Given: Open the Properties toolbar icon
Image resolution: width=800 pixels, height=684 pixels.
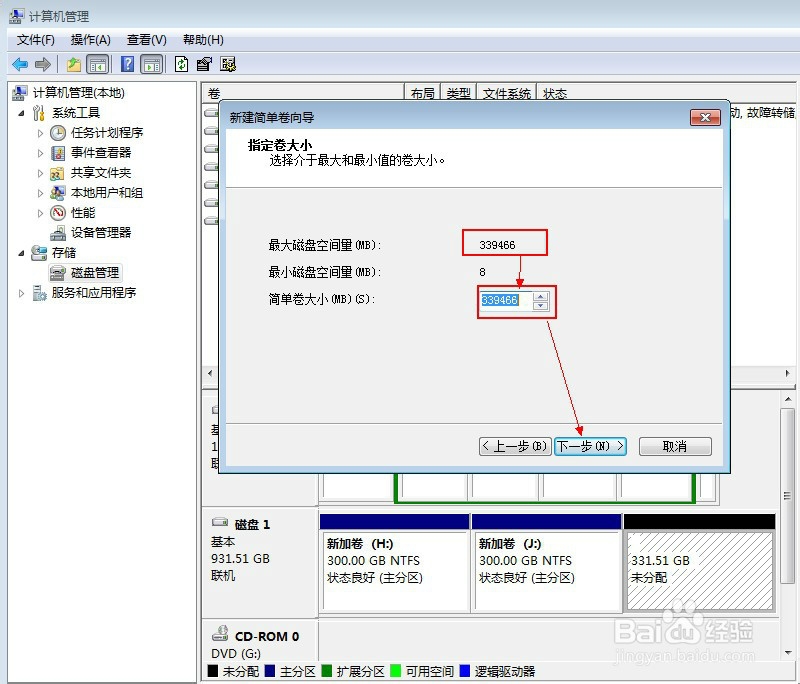Looking at the screenshot, I should 204,64.
